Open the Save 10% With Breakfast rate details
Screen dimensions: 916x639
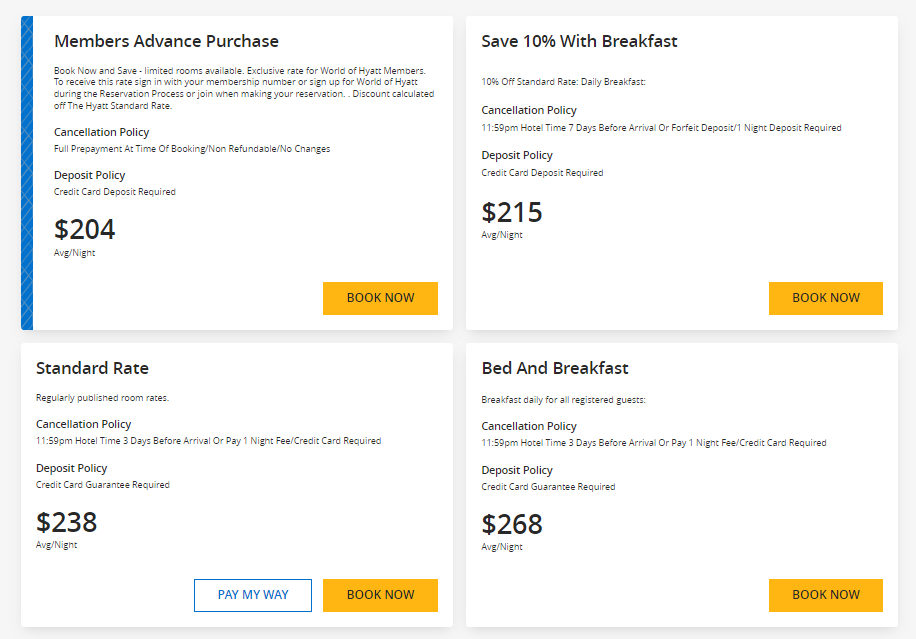point(579,41)
